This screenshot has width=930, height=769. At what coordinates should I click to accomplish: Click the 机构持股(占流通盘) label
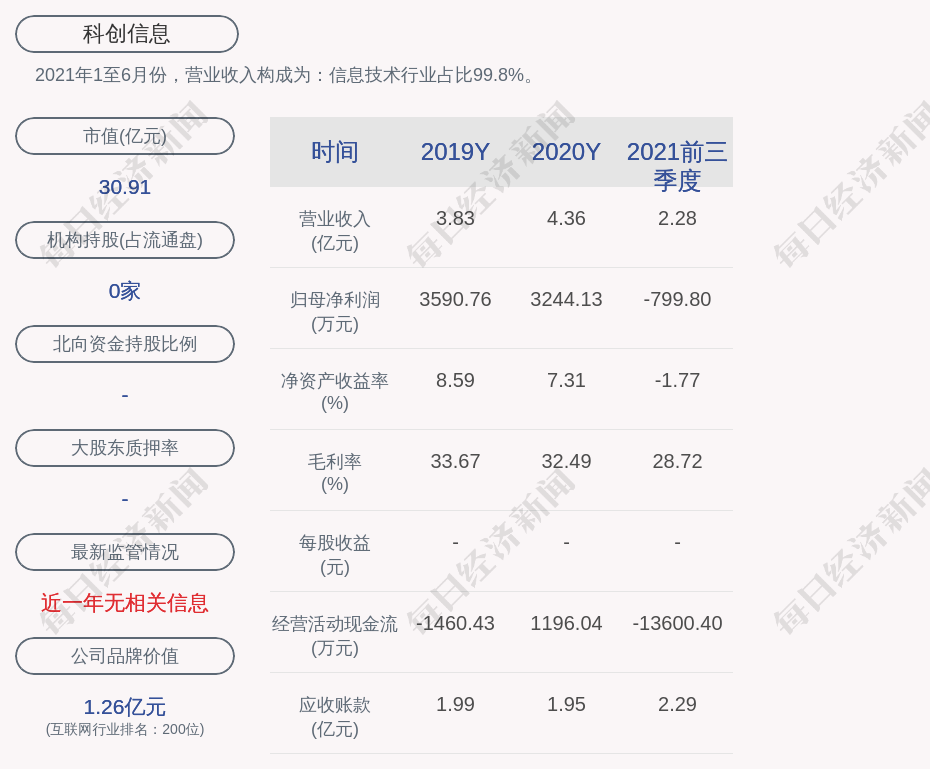pos(125,240)
